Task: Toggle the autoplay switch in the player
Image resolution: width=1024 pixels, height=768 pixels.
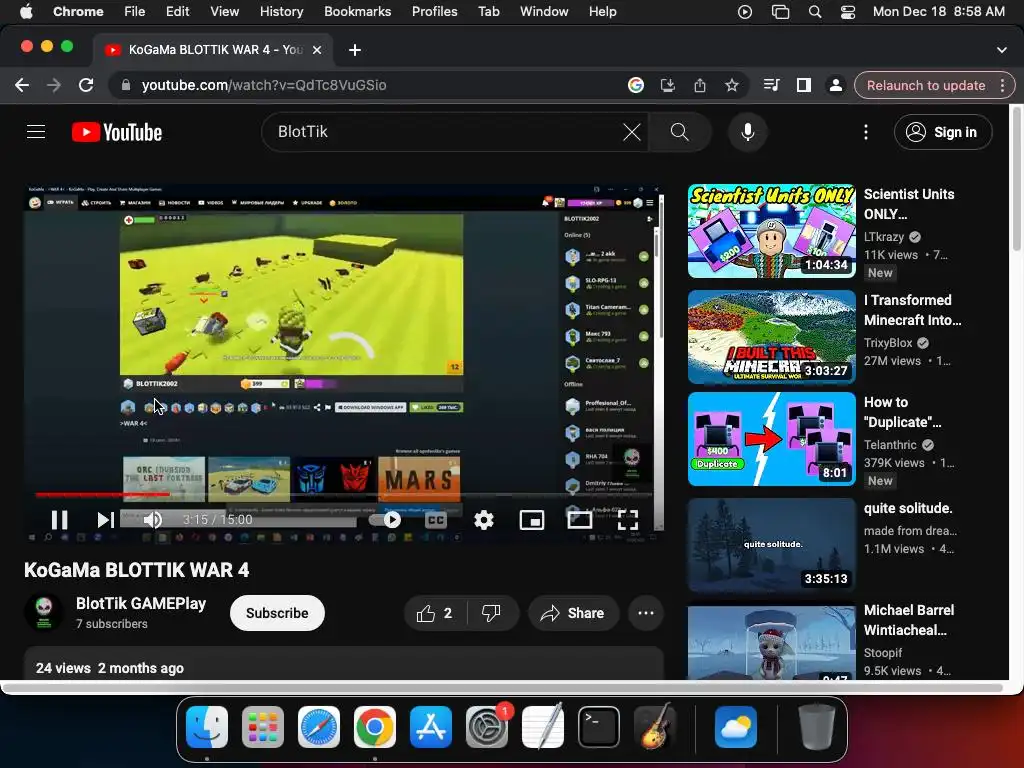Action: [385, 520]
